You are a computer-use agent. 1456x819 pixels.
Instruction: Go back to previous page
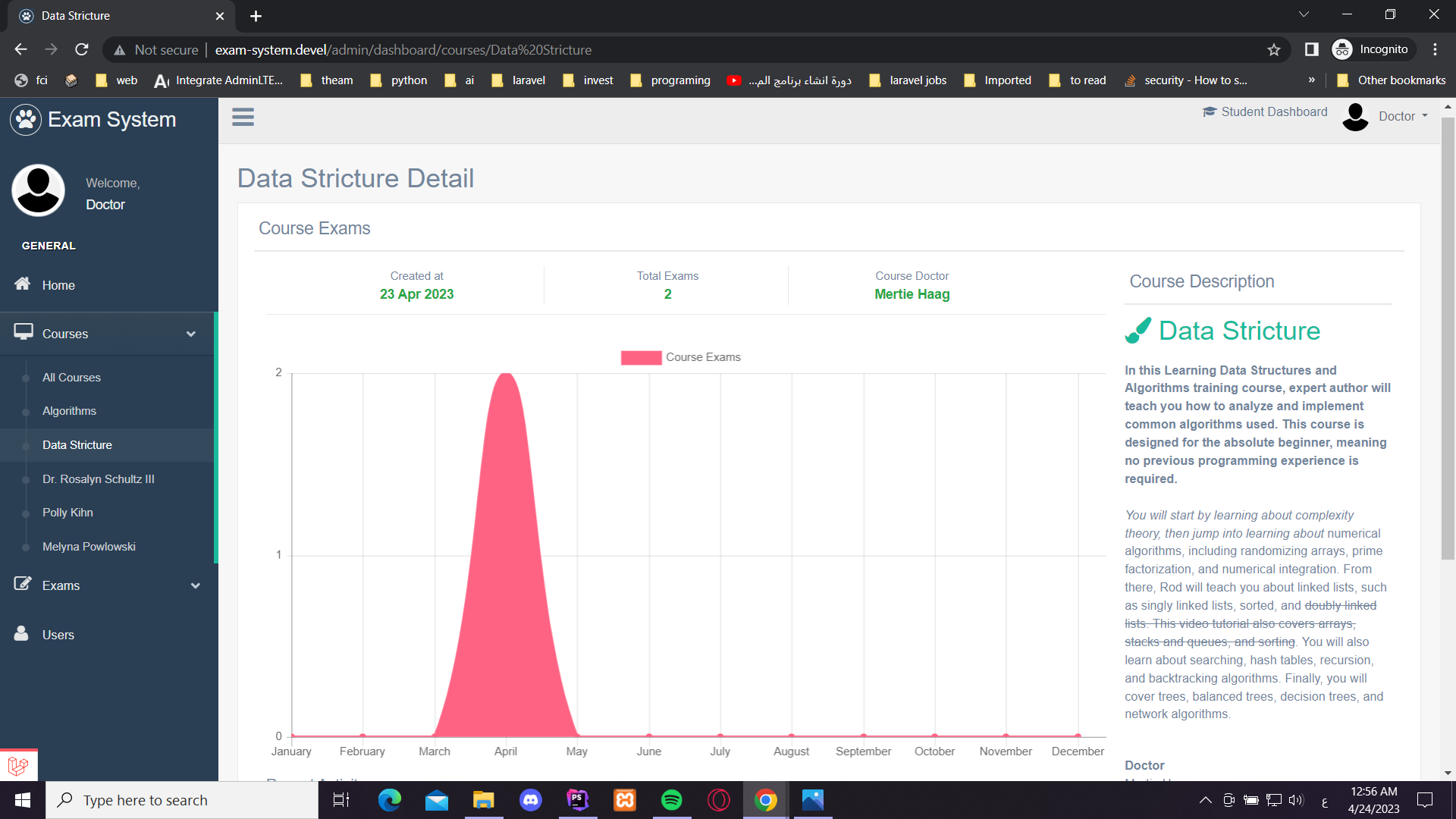[20, 49]
